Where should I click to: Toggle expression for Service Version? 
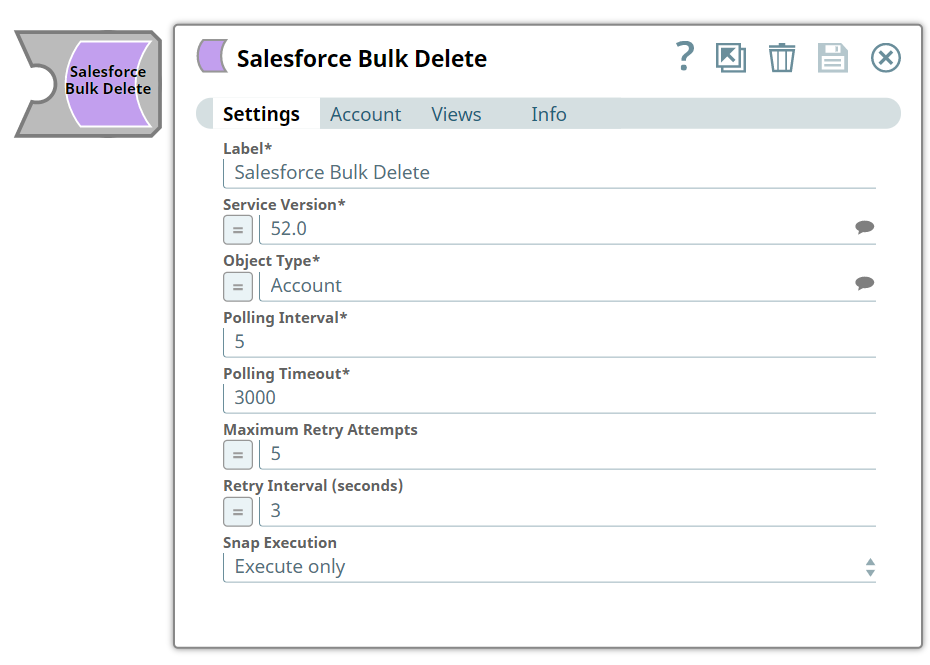tap(238, 230)
